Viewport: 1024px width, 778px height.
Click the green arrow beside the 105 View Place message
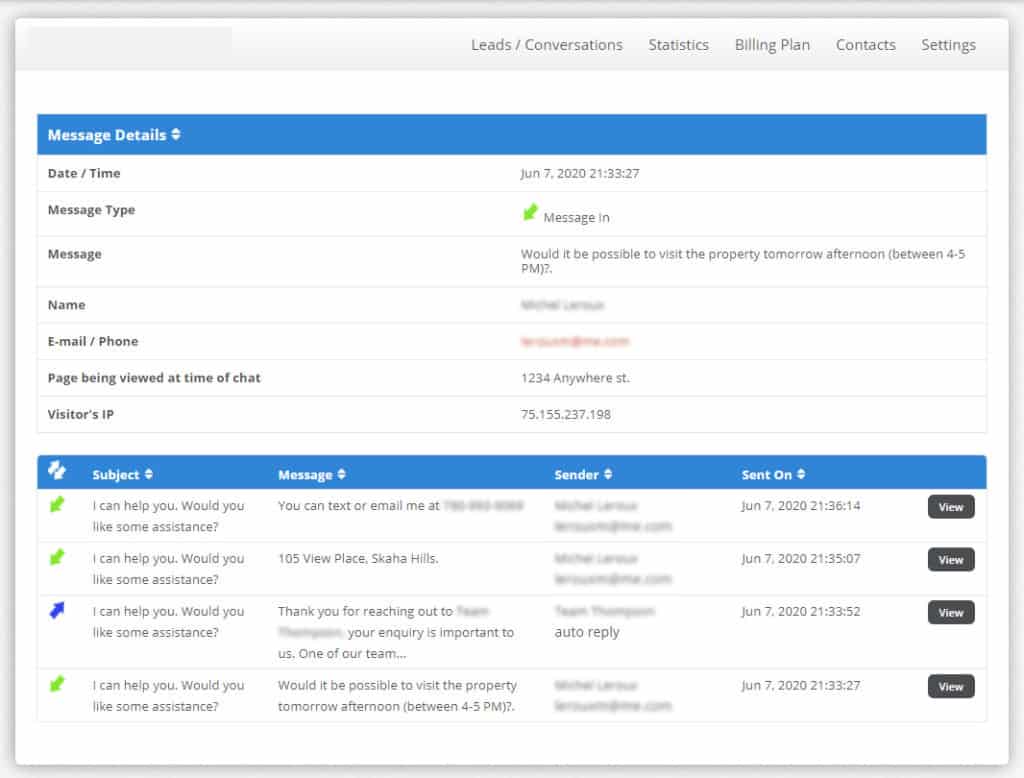[58, 557]
